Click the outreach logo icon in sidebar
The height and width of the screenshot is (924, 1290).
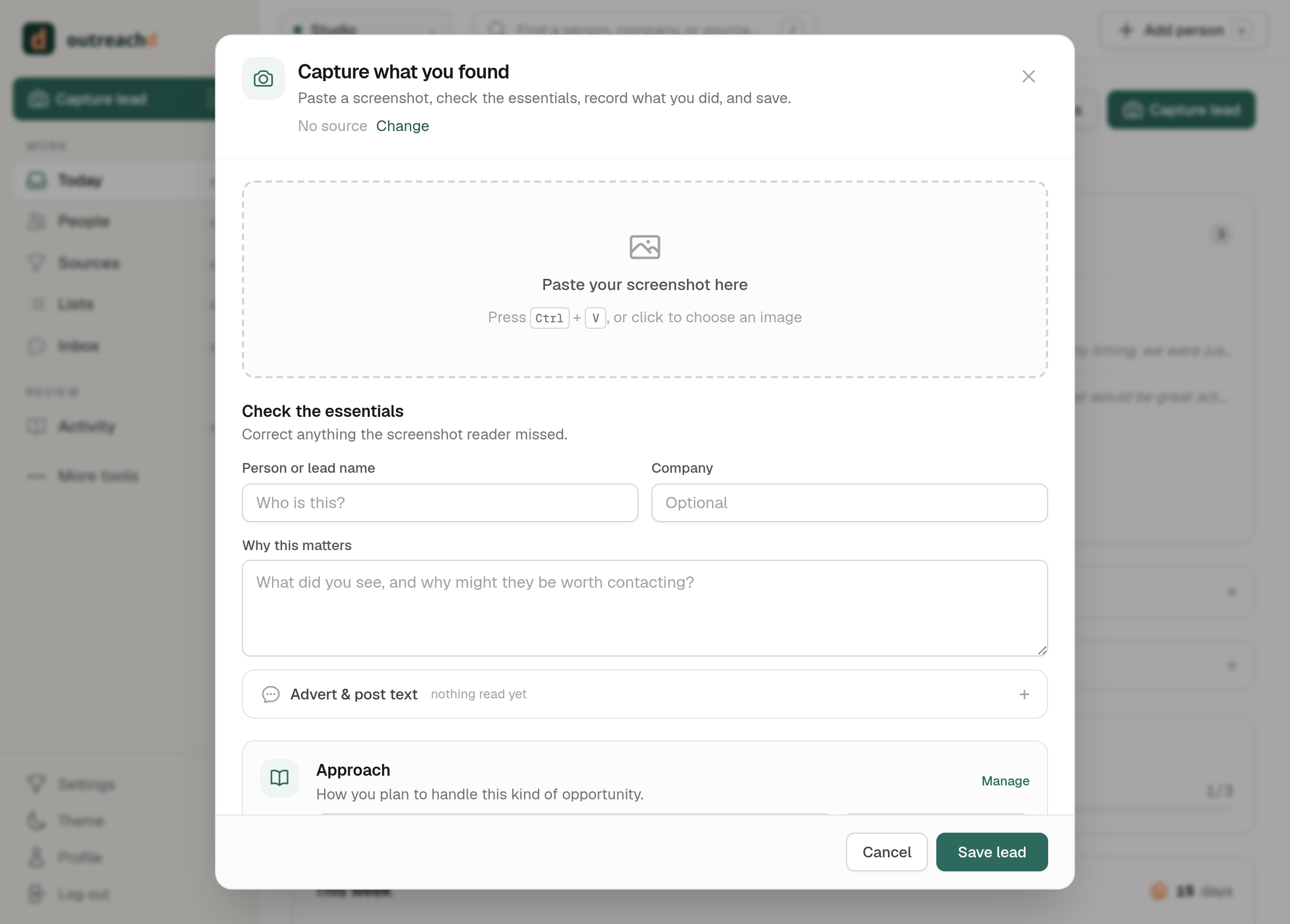point(38,39)
